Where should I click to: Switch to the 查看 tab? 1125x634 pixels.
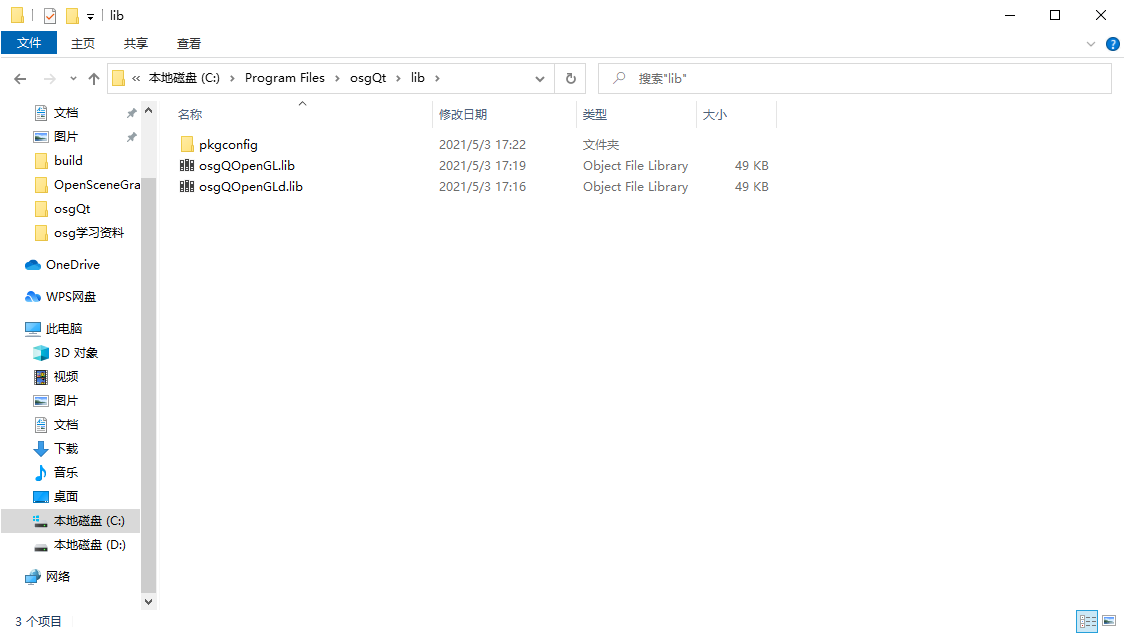click(188, 43)
